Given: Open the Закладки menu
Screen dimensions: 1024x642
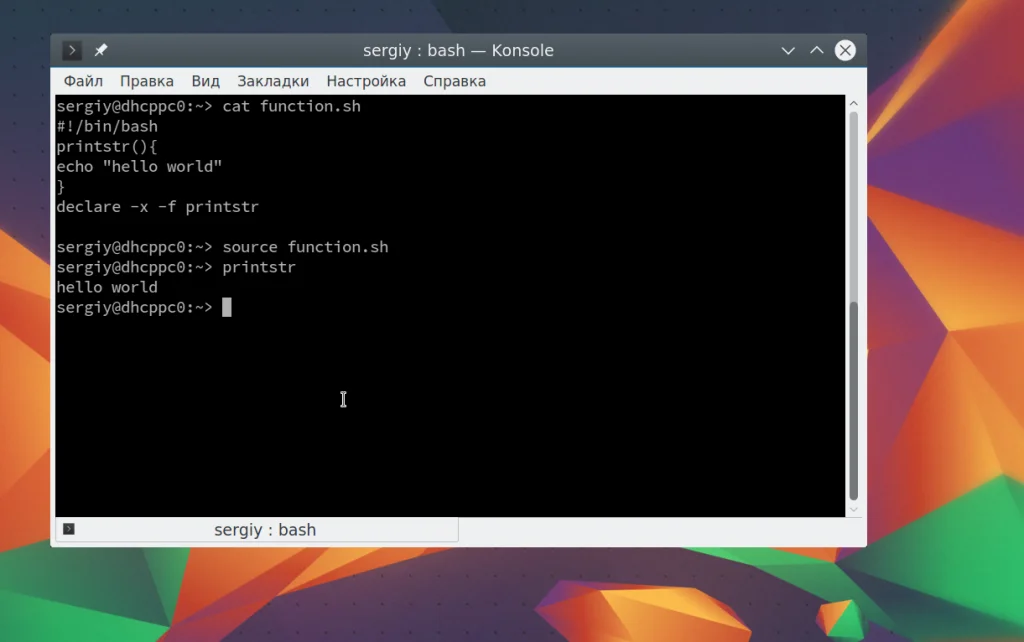Looking at the screenshot, I should coord(273,81).
